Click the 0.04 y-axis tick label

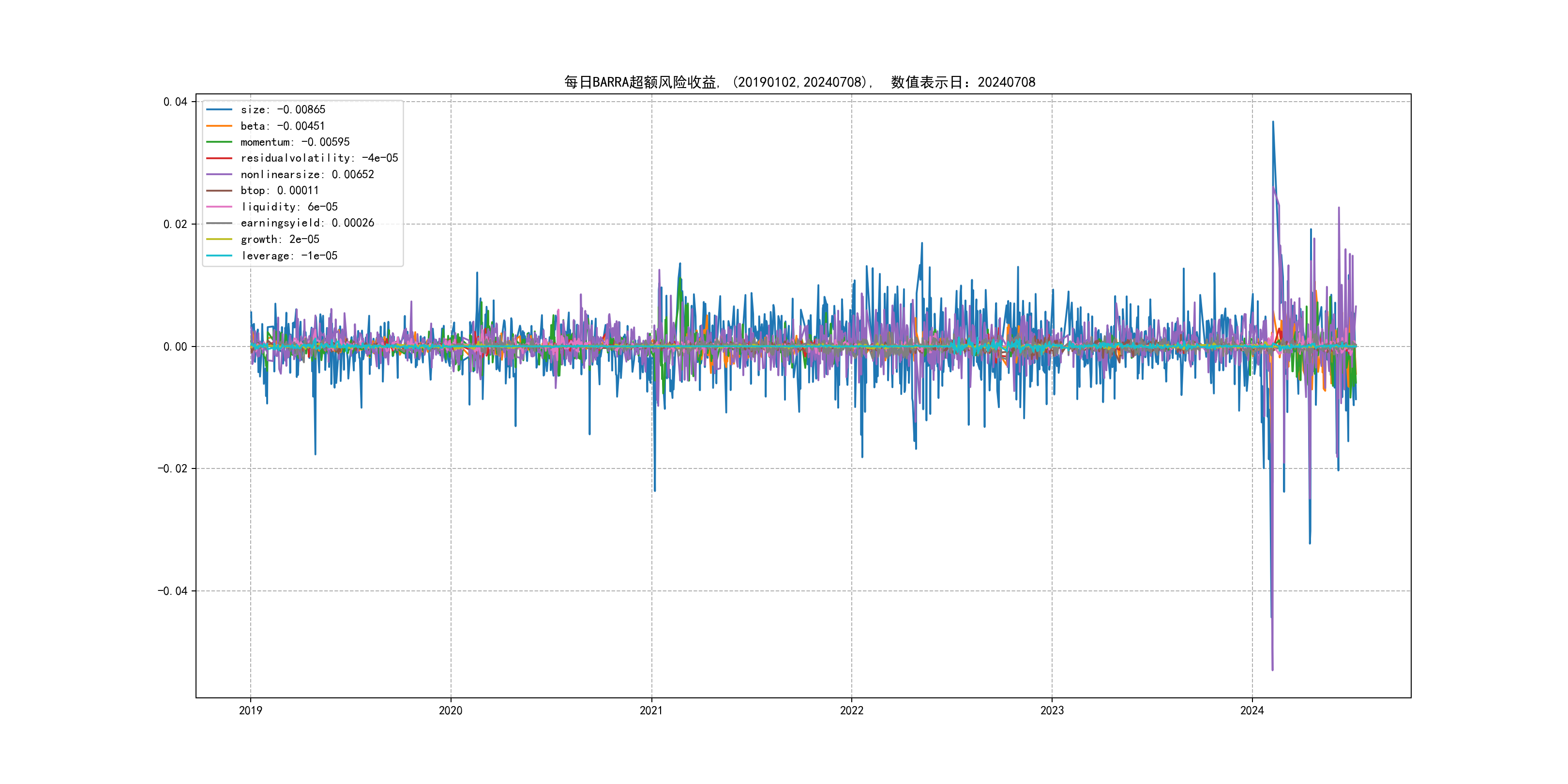tap(175, 102)
